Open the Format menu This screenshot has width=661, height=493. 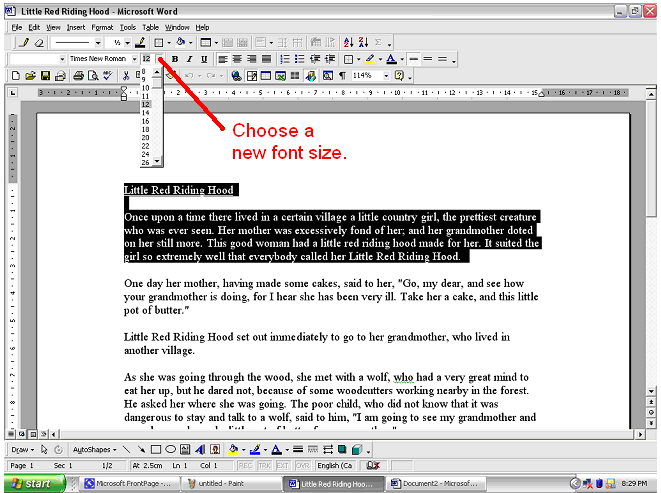[102, 27]
